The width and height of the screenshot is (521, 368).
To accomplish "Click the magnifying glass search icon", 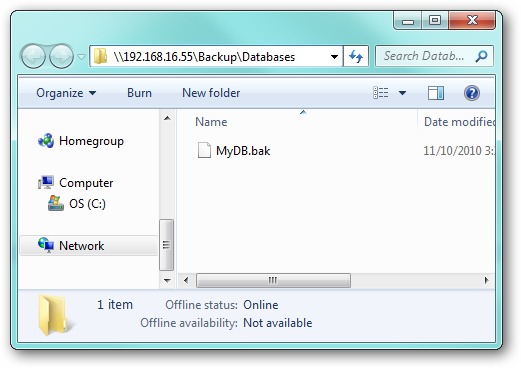I will [481, 56].
